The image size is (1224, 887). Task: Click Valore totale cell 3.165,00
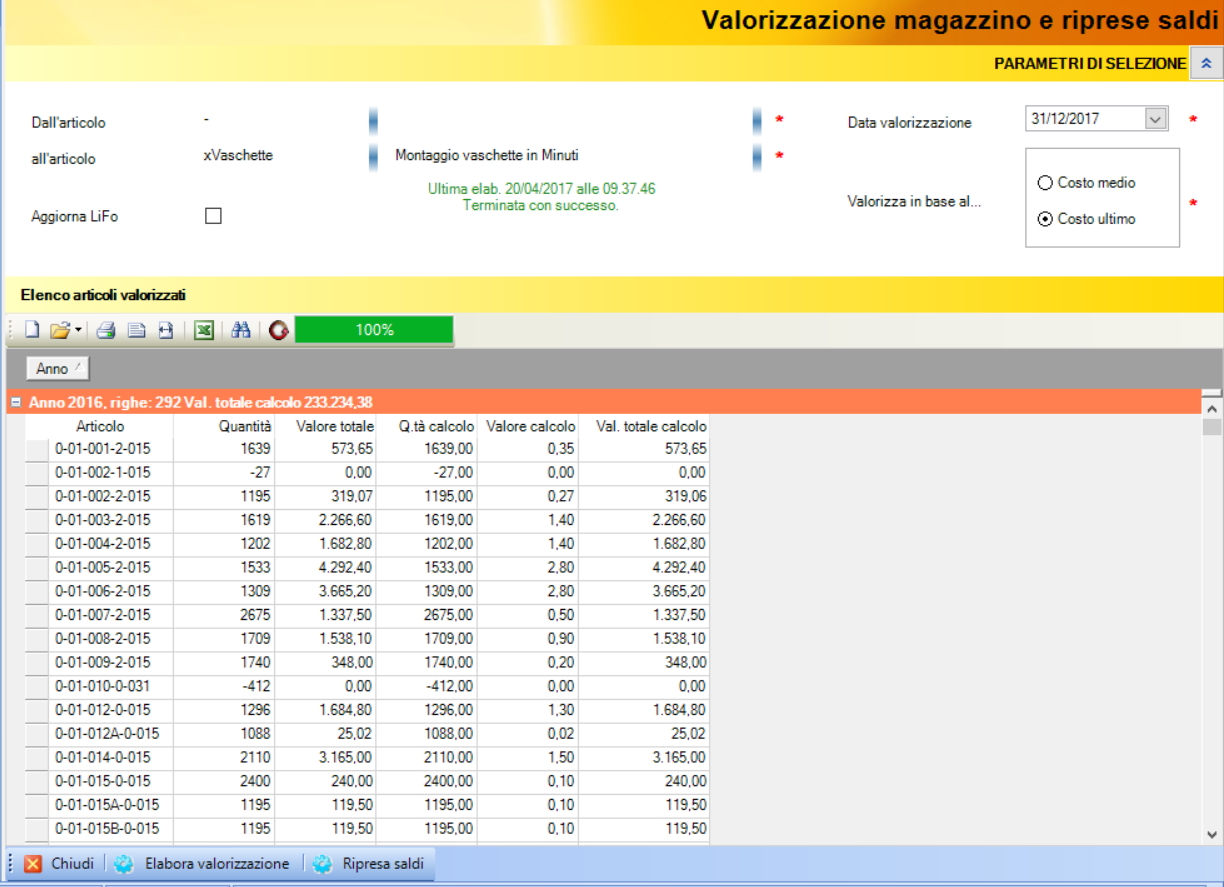point(326,758)
